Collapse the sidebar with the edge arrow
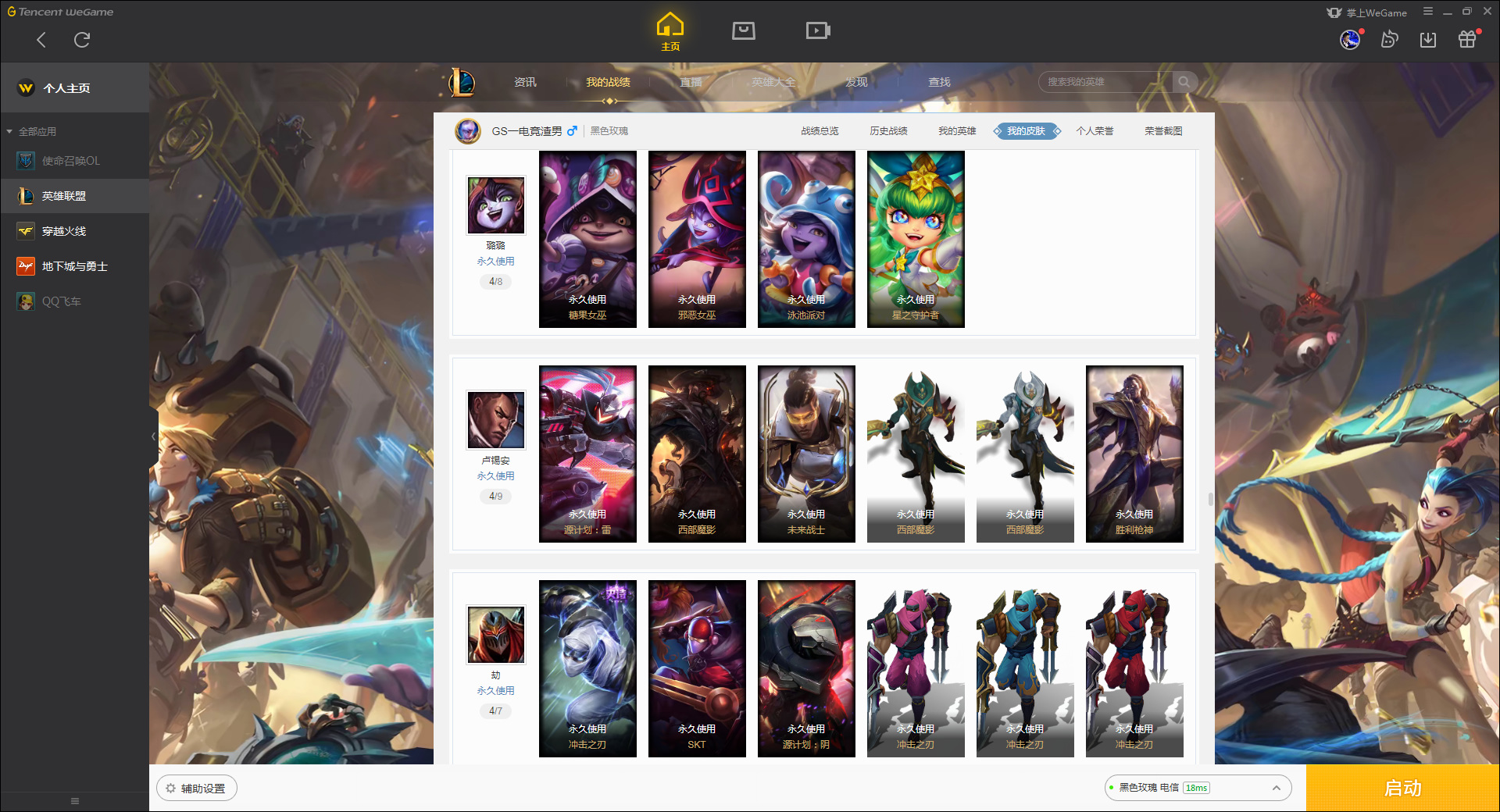The image size is (1500, 812). tap(154, 436)
